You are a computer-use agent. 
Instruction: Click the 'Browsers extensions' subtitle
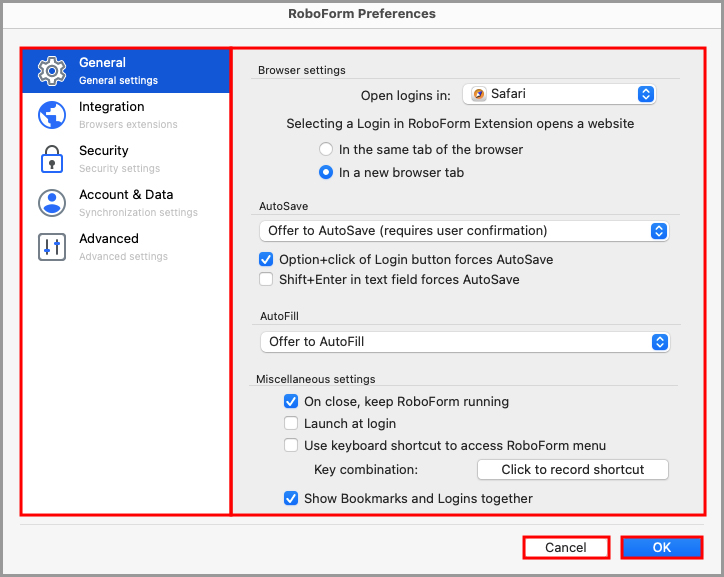(128, 125)
